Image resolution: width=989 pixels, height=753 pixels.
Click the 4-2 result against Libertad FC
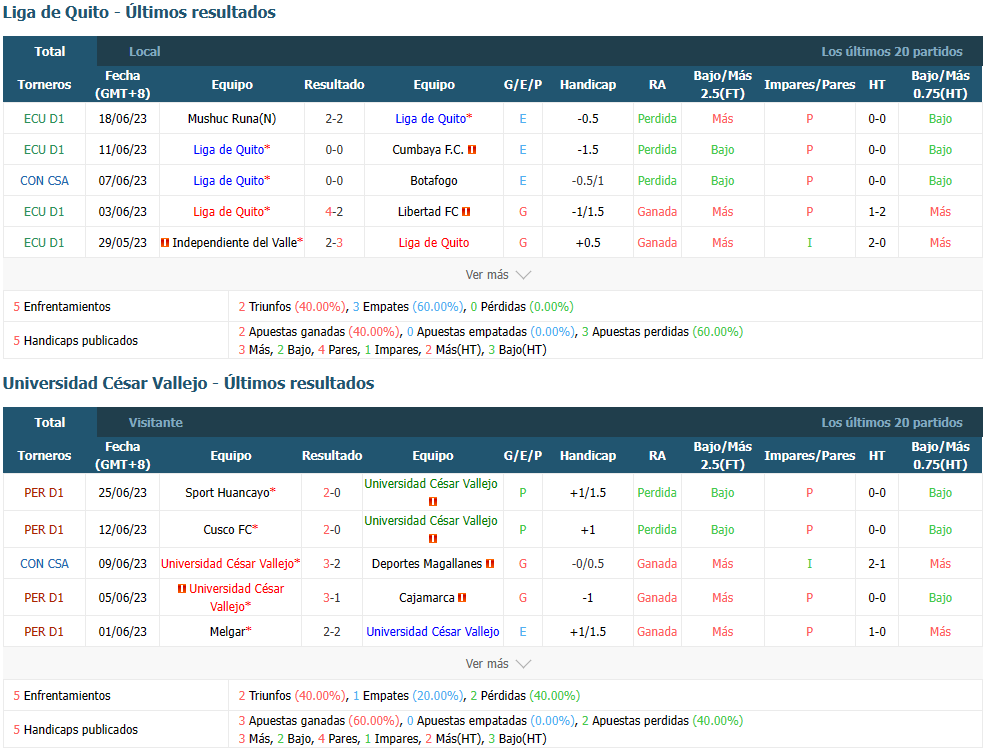click(334, 211)
